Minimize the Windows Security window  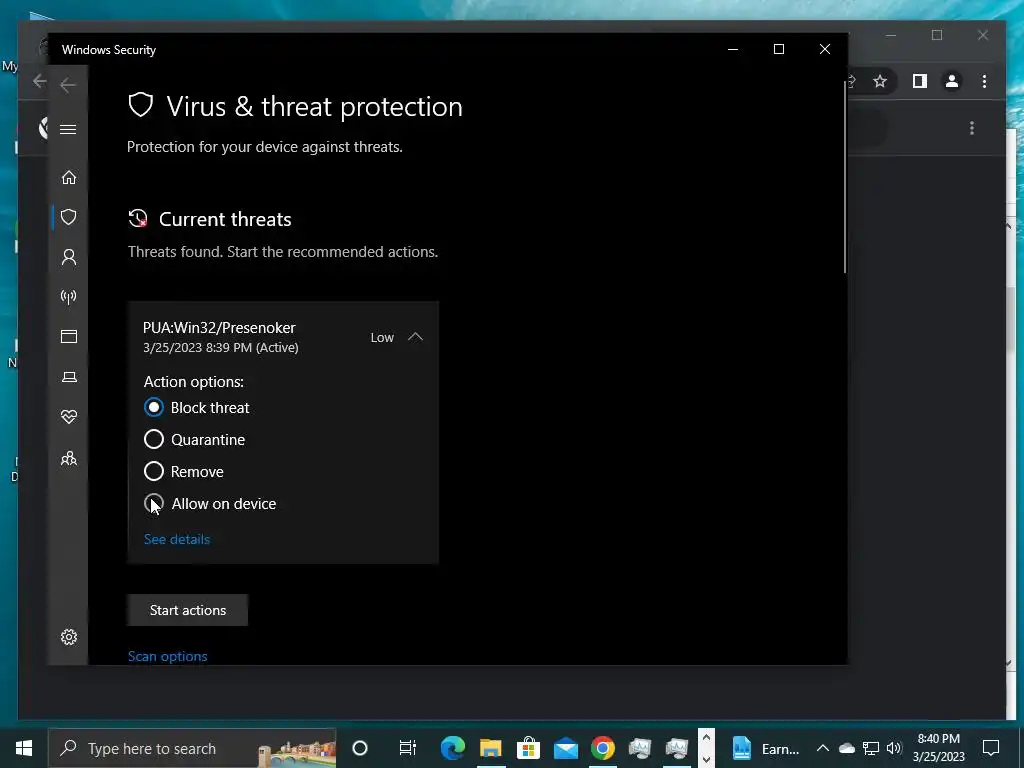click(x=733, y=50)
